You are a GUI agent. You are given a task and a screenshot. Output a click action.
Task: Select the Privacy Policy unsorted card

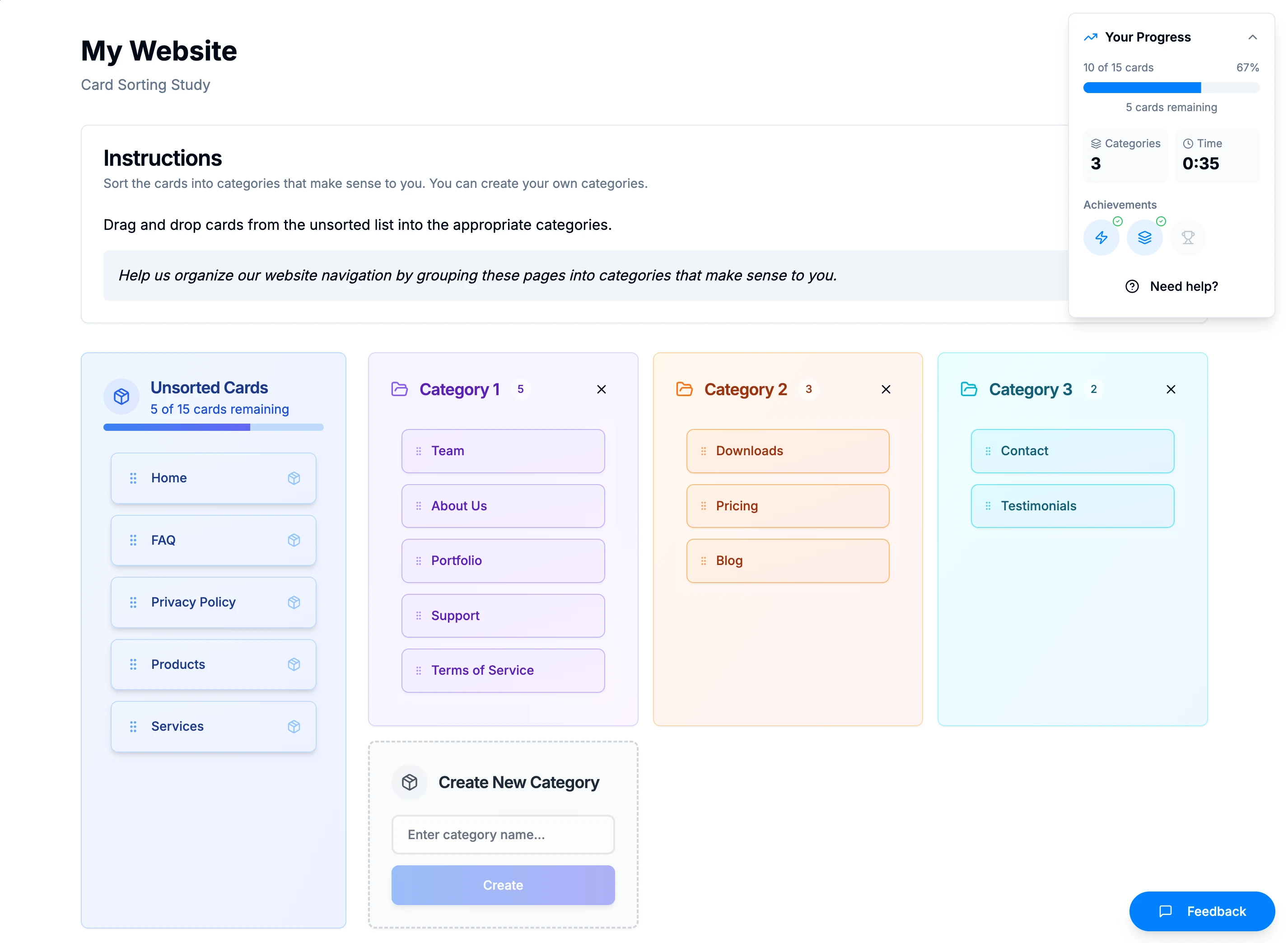click(213, 602)
